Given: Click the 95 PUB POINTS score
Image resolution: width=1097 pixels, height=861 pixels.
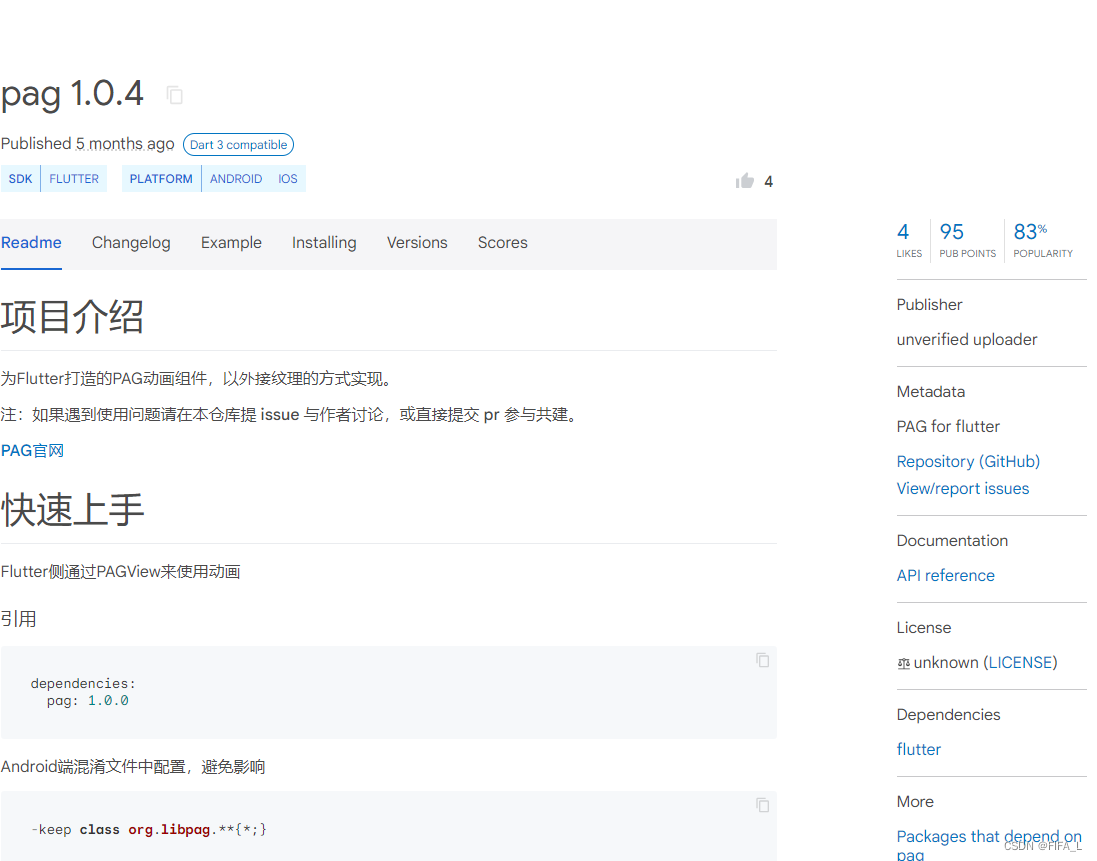Looking at the screenshot, I should click(x=967, y=240).
